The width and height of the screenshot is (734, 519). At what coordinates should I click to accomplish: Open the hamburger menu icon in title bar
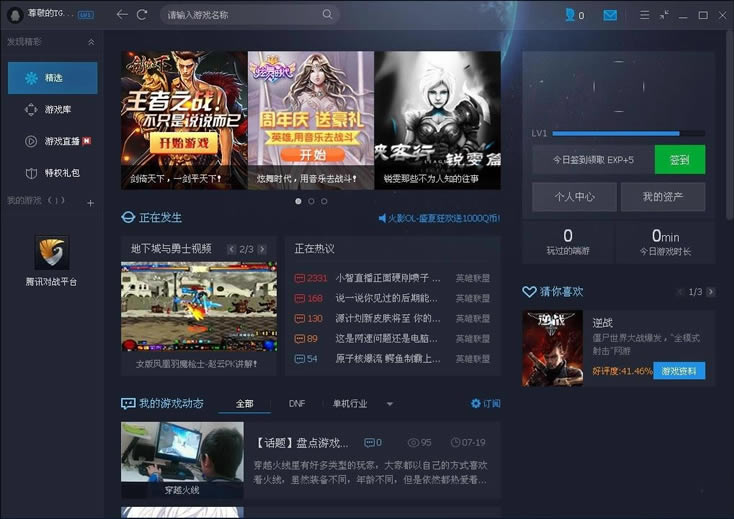(645, 15)
